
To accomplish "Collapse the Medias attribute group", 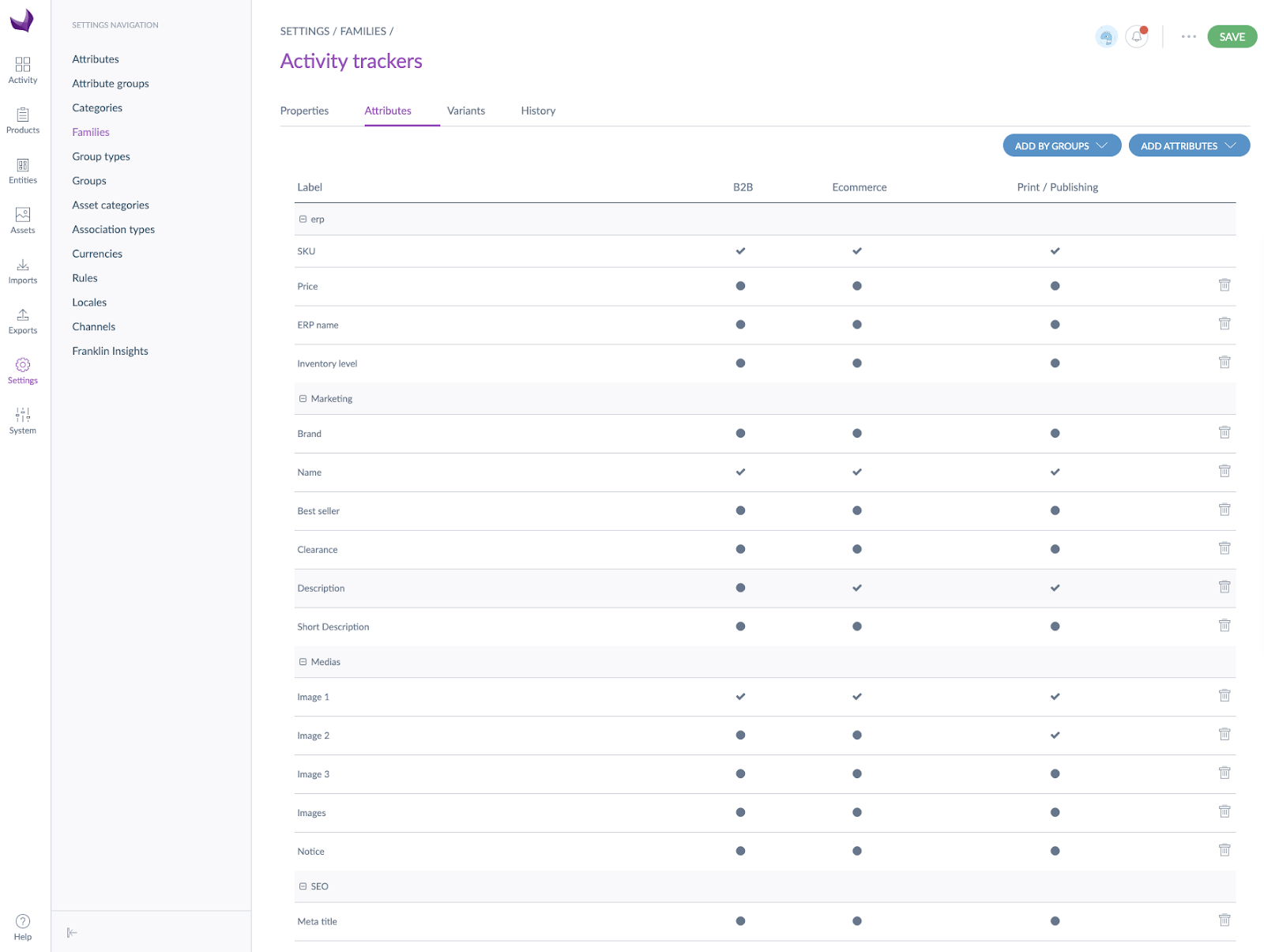I will (303, 661).
